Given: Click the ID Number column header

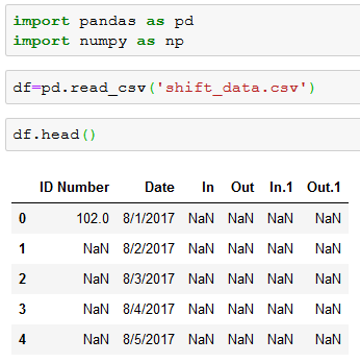Looking at the screenshot, I should 74,187.
